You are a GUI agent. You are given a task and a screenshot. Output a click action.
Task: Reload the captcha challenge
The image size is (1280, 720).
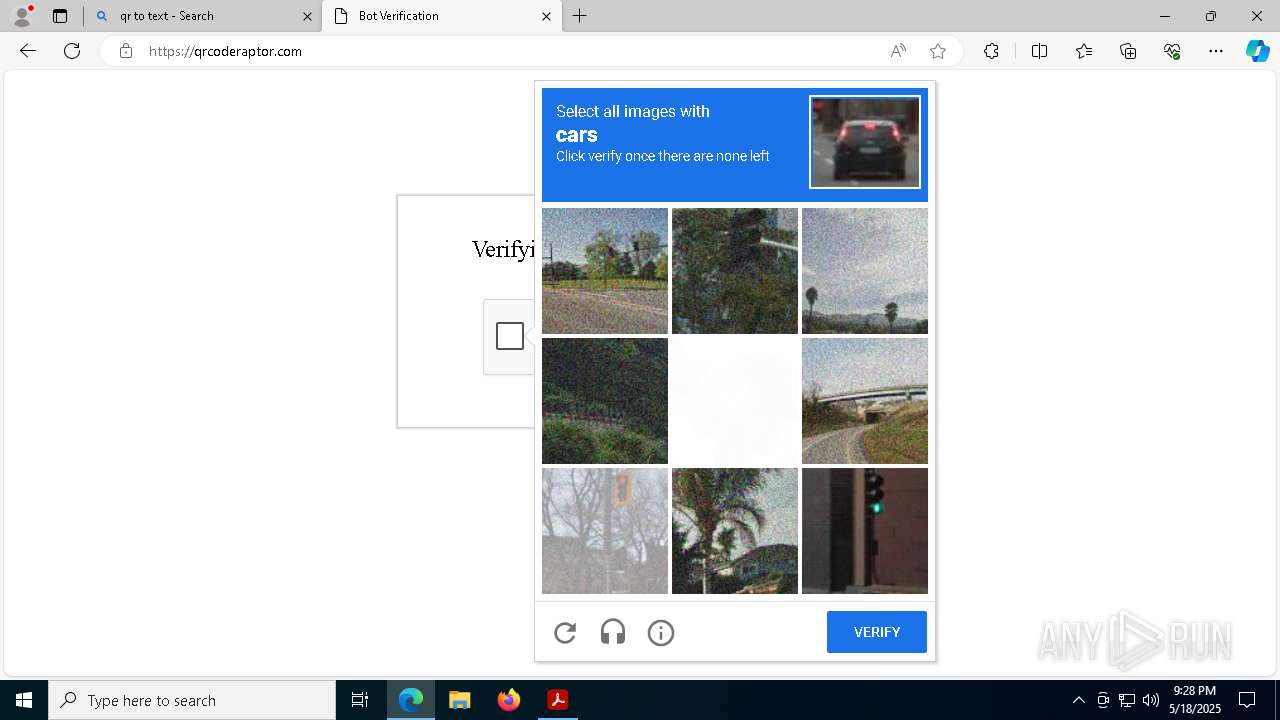coord(565,632)
